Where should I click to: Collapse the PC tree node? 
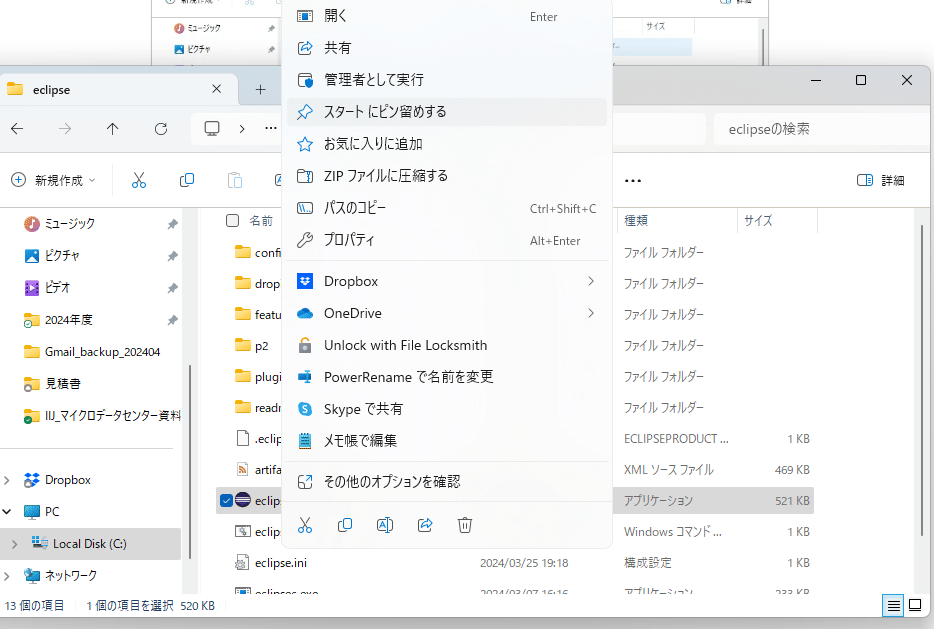tap(7, 512)
